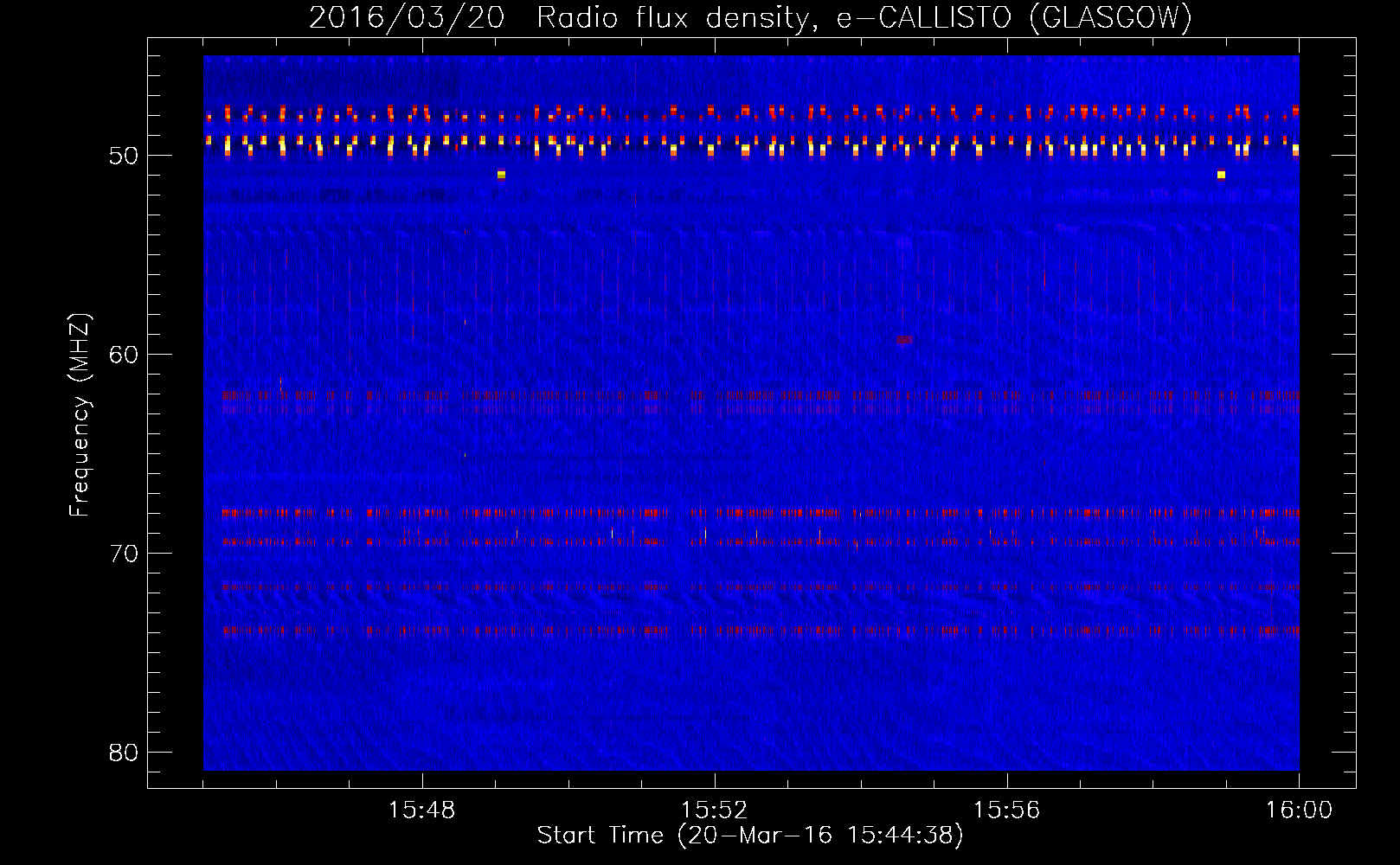
Task: Click the plot title mentioning e-CALLISTO (GLASGOW)
Action: tap(750, 17)
